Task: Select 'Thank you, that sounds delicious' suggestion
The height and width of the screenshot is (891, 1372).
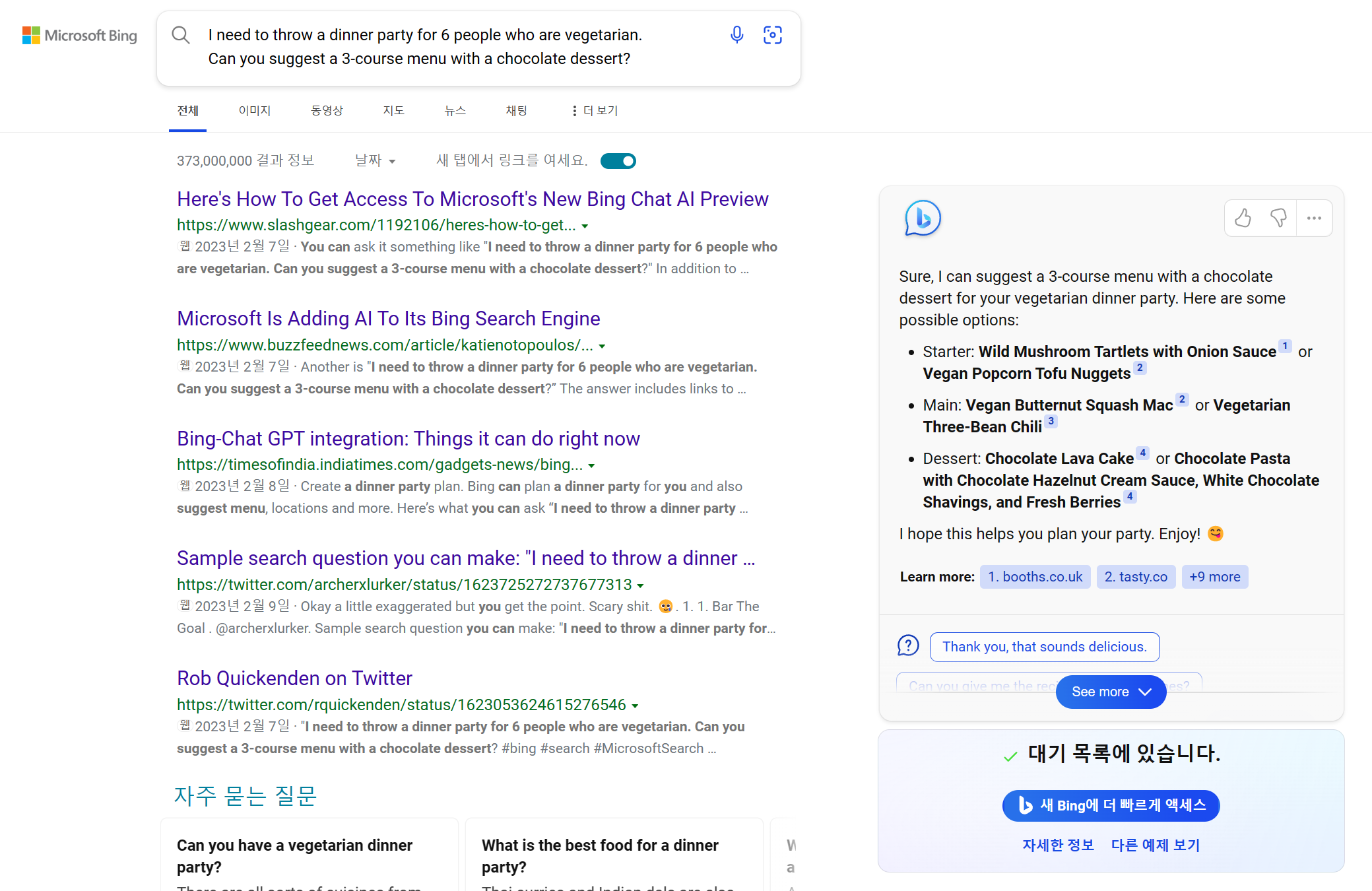Action: tap(1044, 647)
